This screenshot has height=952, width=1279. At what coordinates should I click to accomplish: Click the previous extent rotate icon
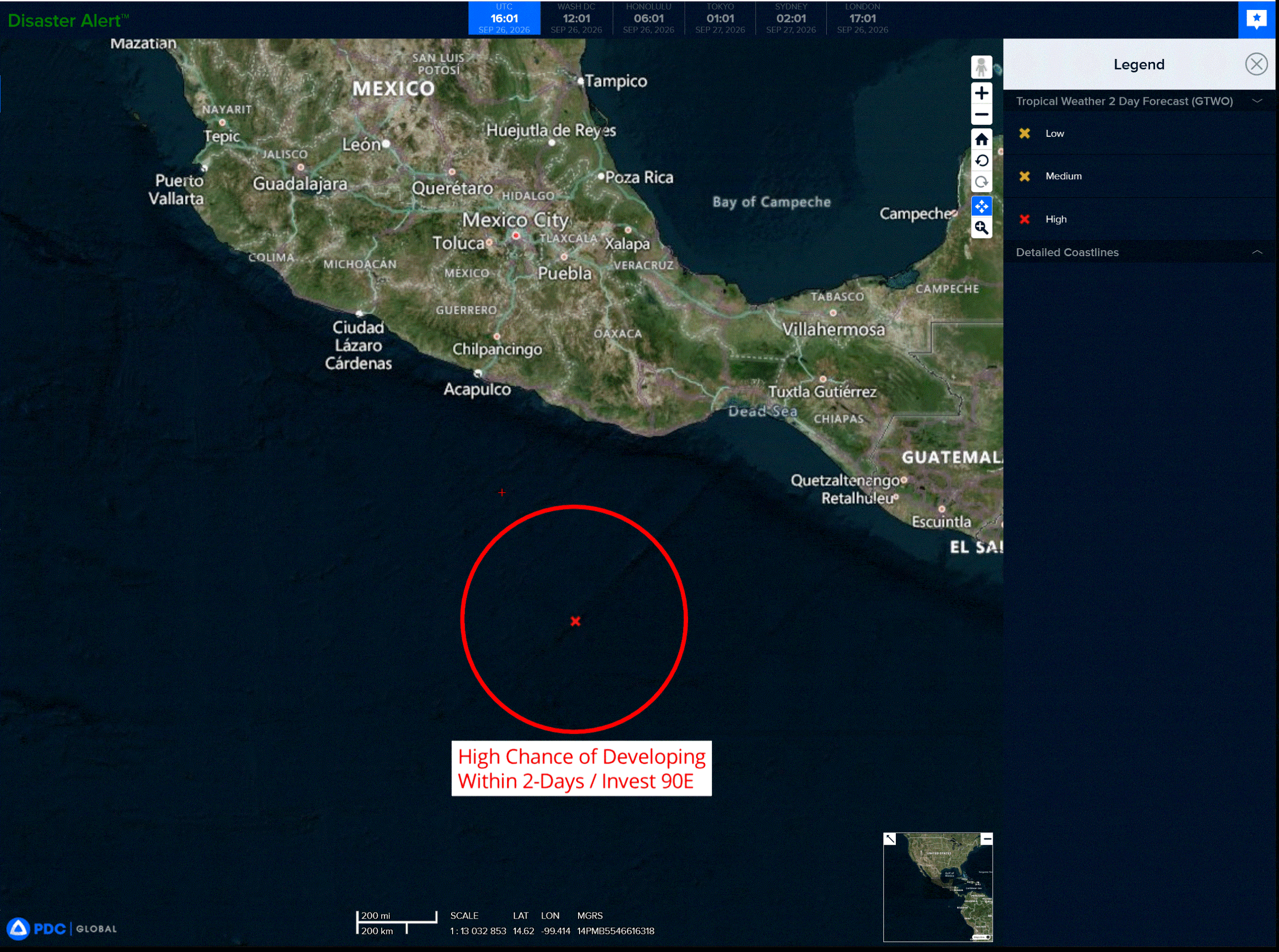coord(981,160)
